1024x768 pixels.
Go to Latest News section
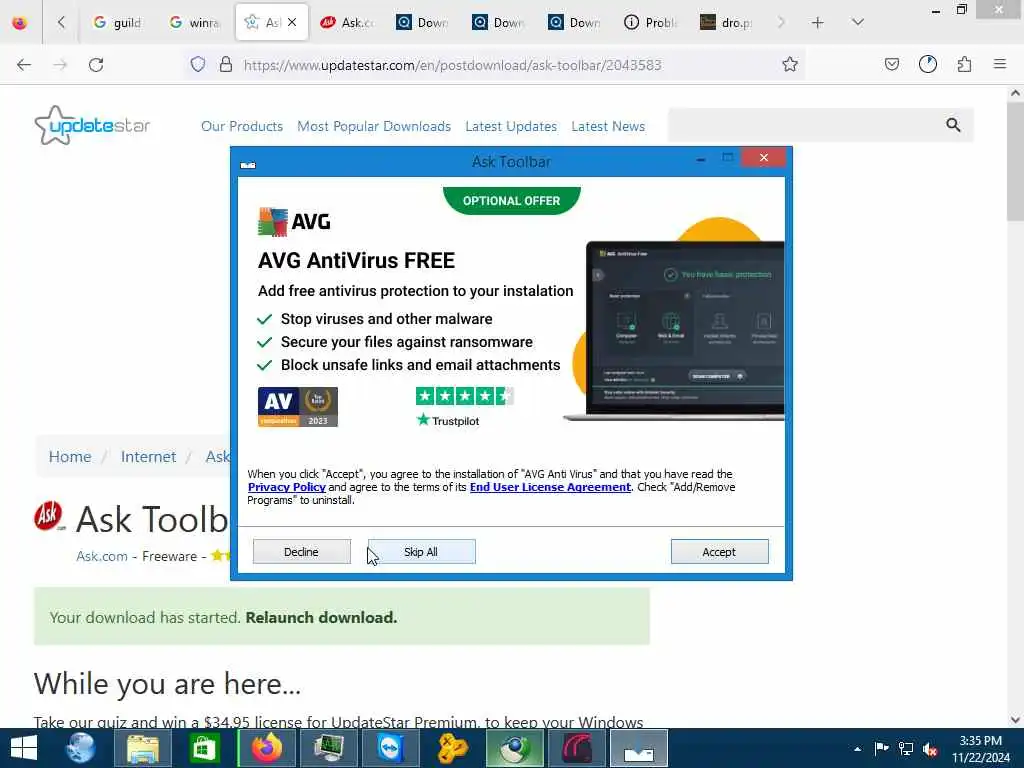point(608,126)
